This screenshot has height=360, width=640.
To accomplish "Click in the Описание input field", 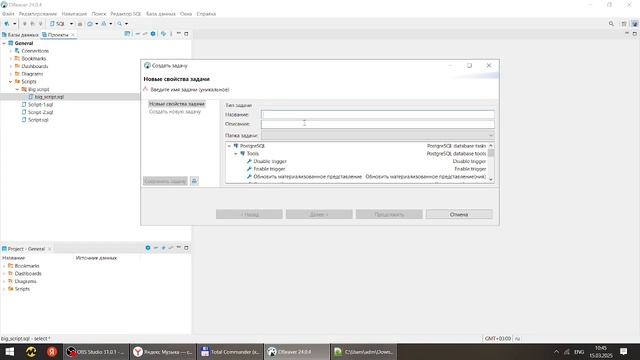I will [x=378, y=124].
